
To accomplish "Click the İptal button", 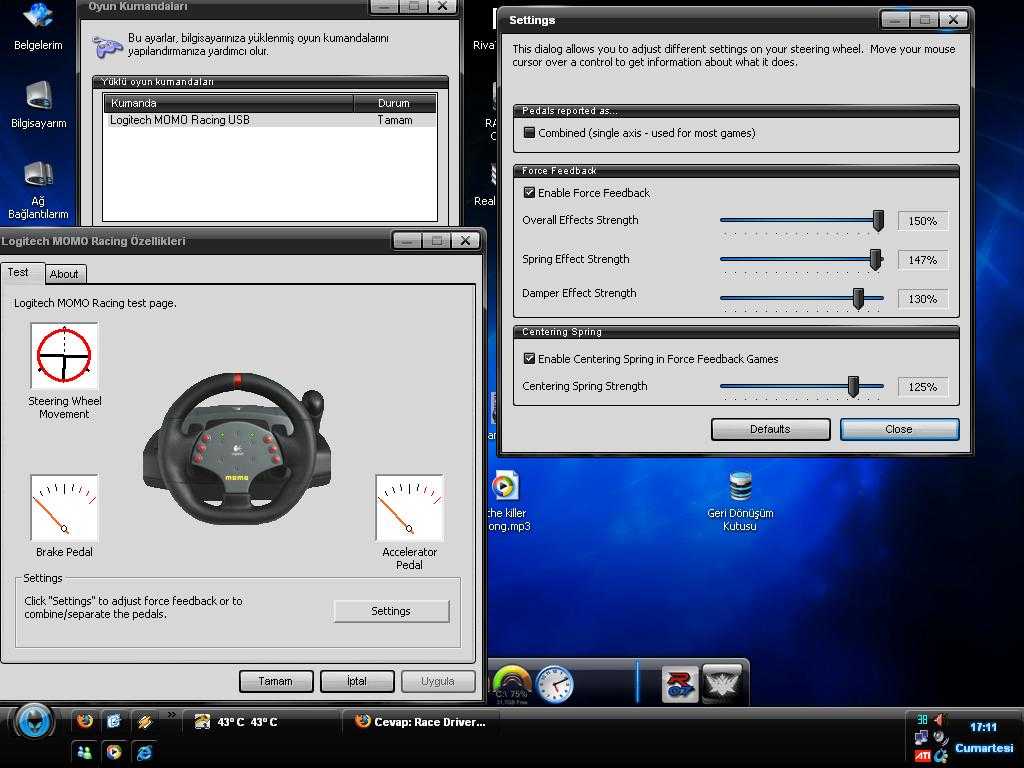I will [x=357, y=681].
